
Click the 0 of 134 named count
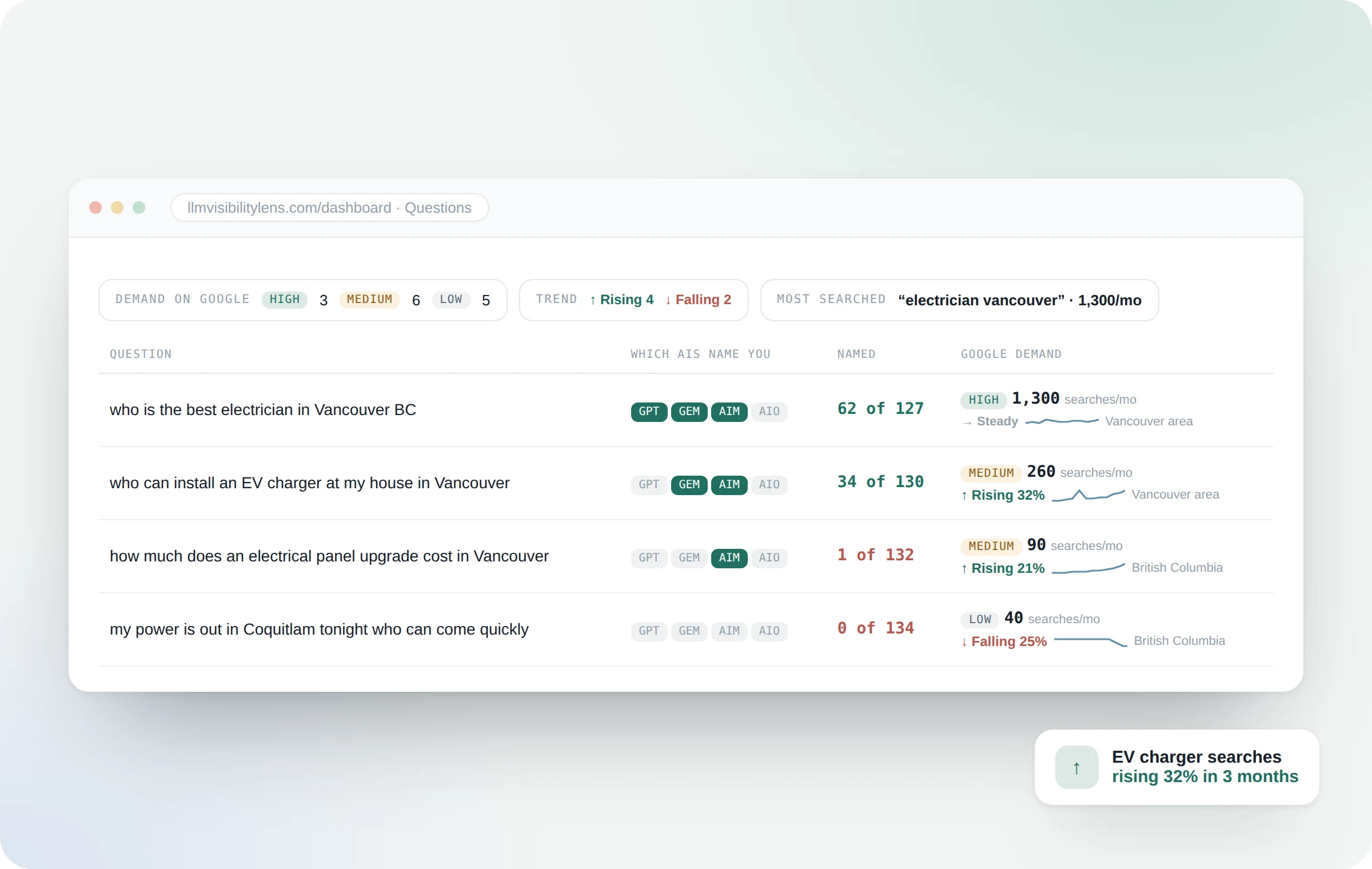tap(876, 628)
